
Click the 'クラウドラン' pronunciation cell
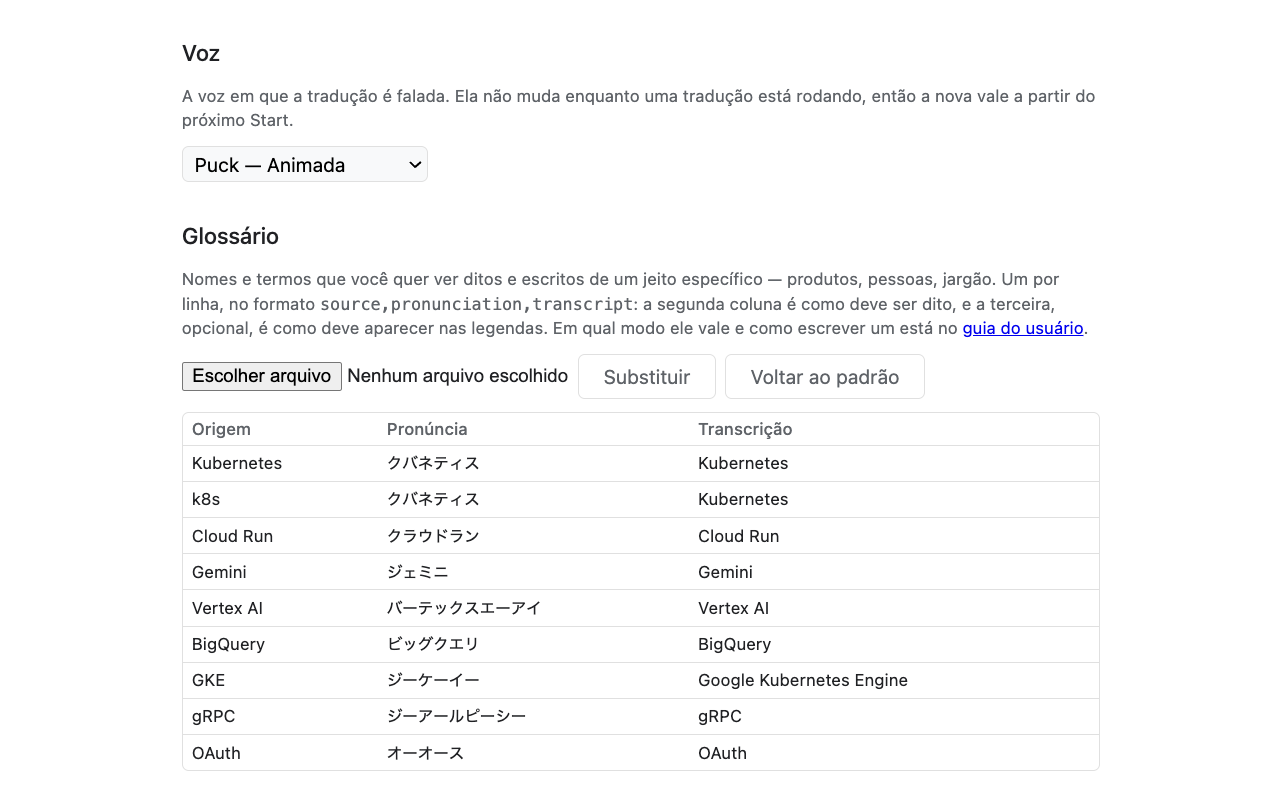click(433, 536)
